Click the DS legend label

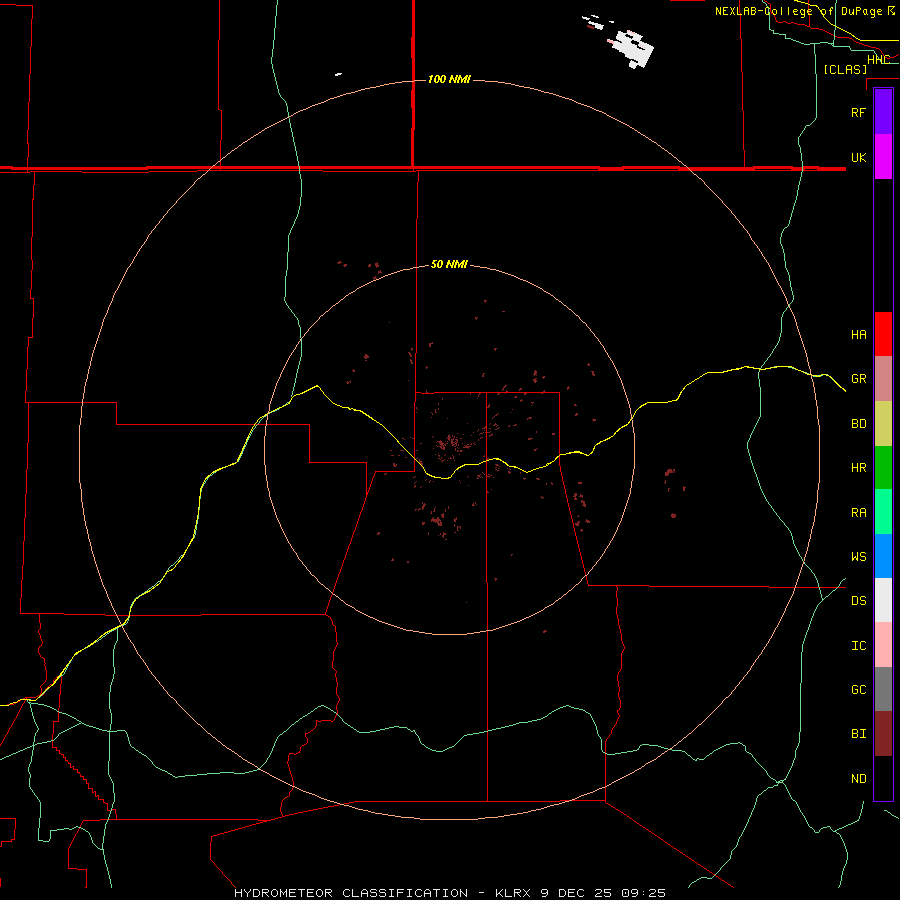tap(858, 601)
